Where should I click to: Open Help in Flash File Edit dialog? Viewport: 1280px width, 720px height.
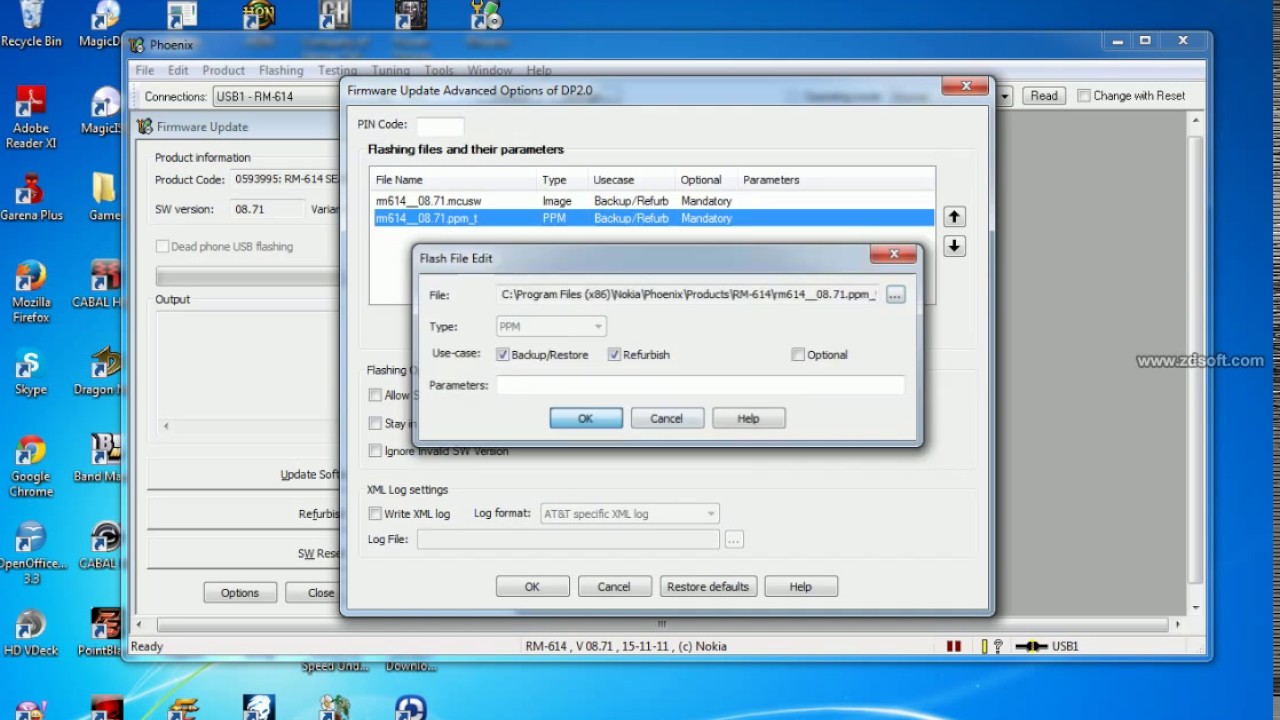point(748,419)
